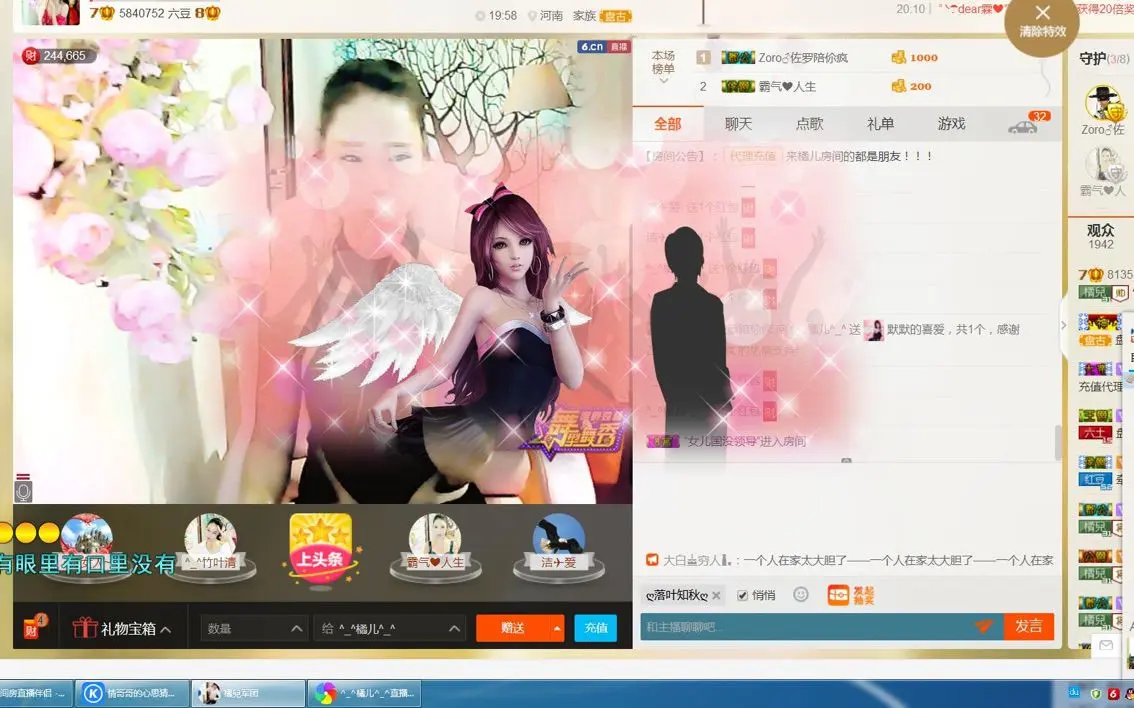This screenshot has width=1134, height=708.
Task: Click the paper plane icon in chat box
Action: 984,626
